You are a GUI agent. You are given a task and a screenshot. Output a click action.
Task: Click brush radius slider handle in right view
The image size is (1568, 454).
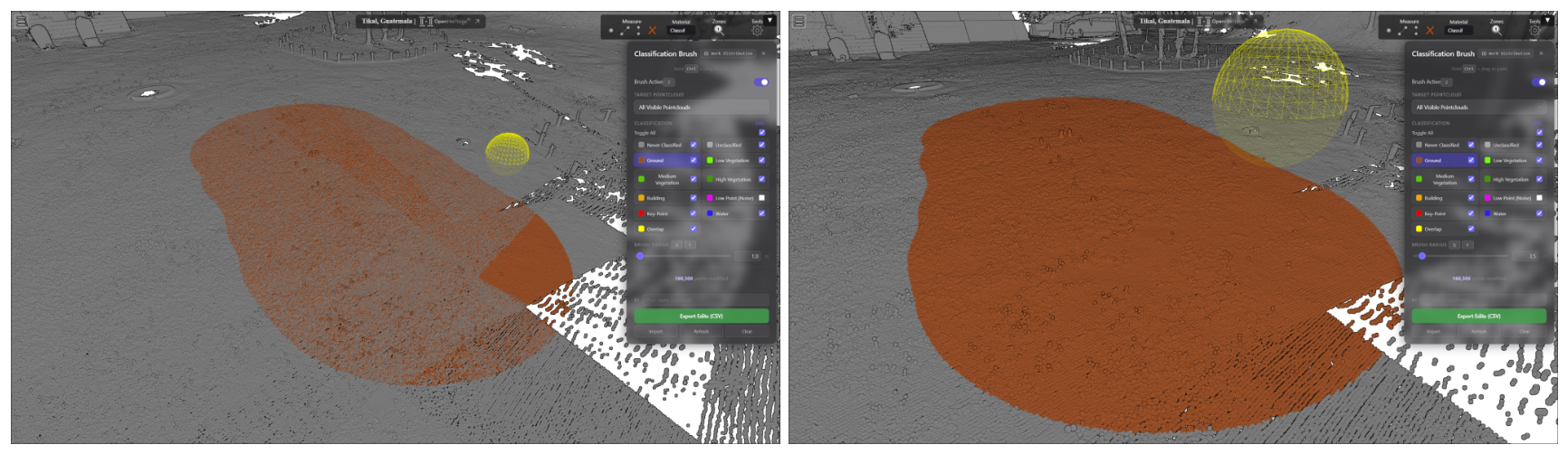click(x=1422, y=256)
